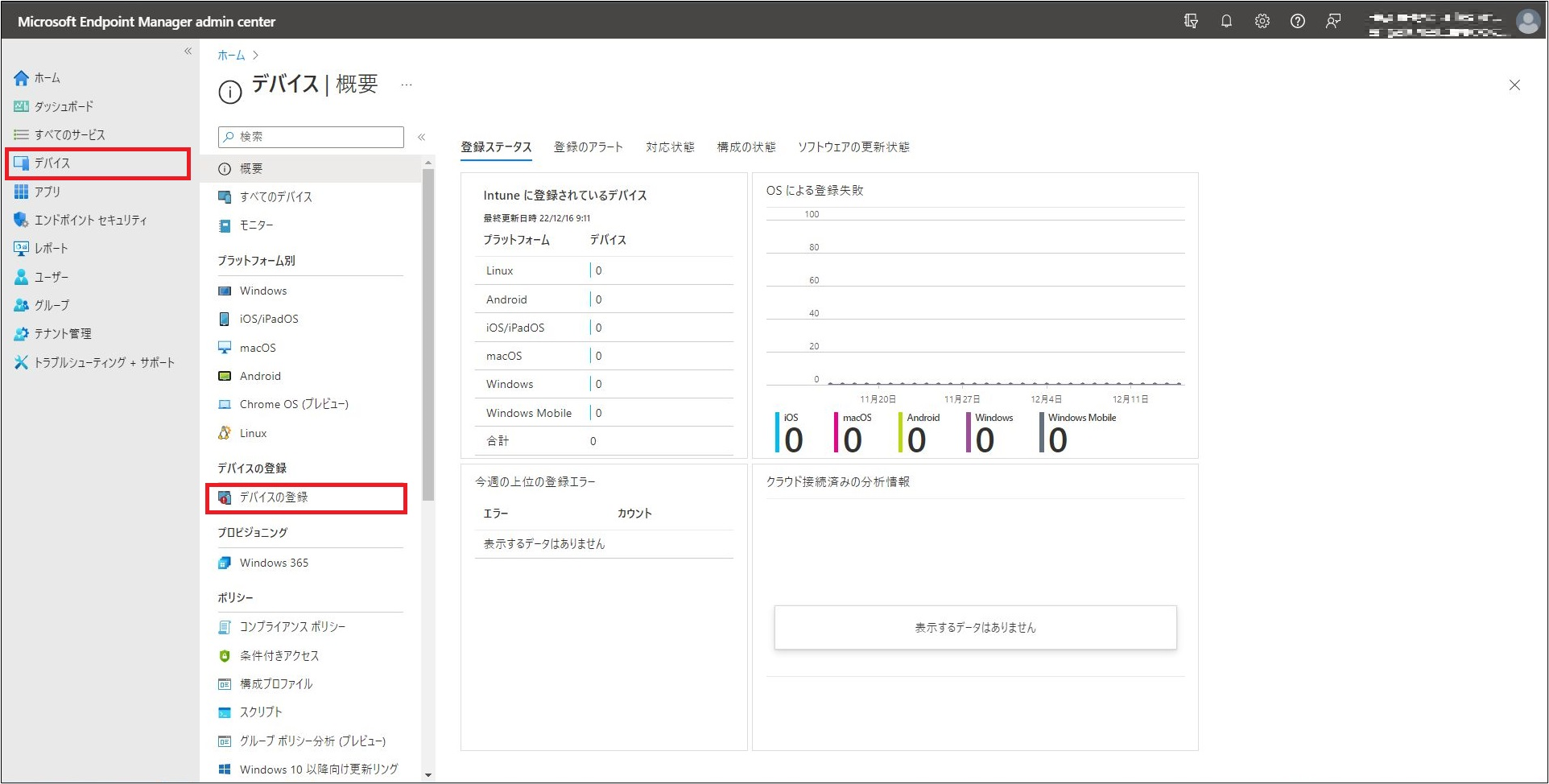Screen dimensions: 1549x784
Task: Open レポート section
Action: coord(41,248)
